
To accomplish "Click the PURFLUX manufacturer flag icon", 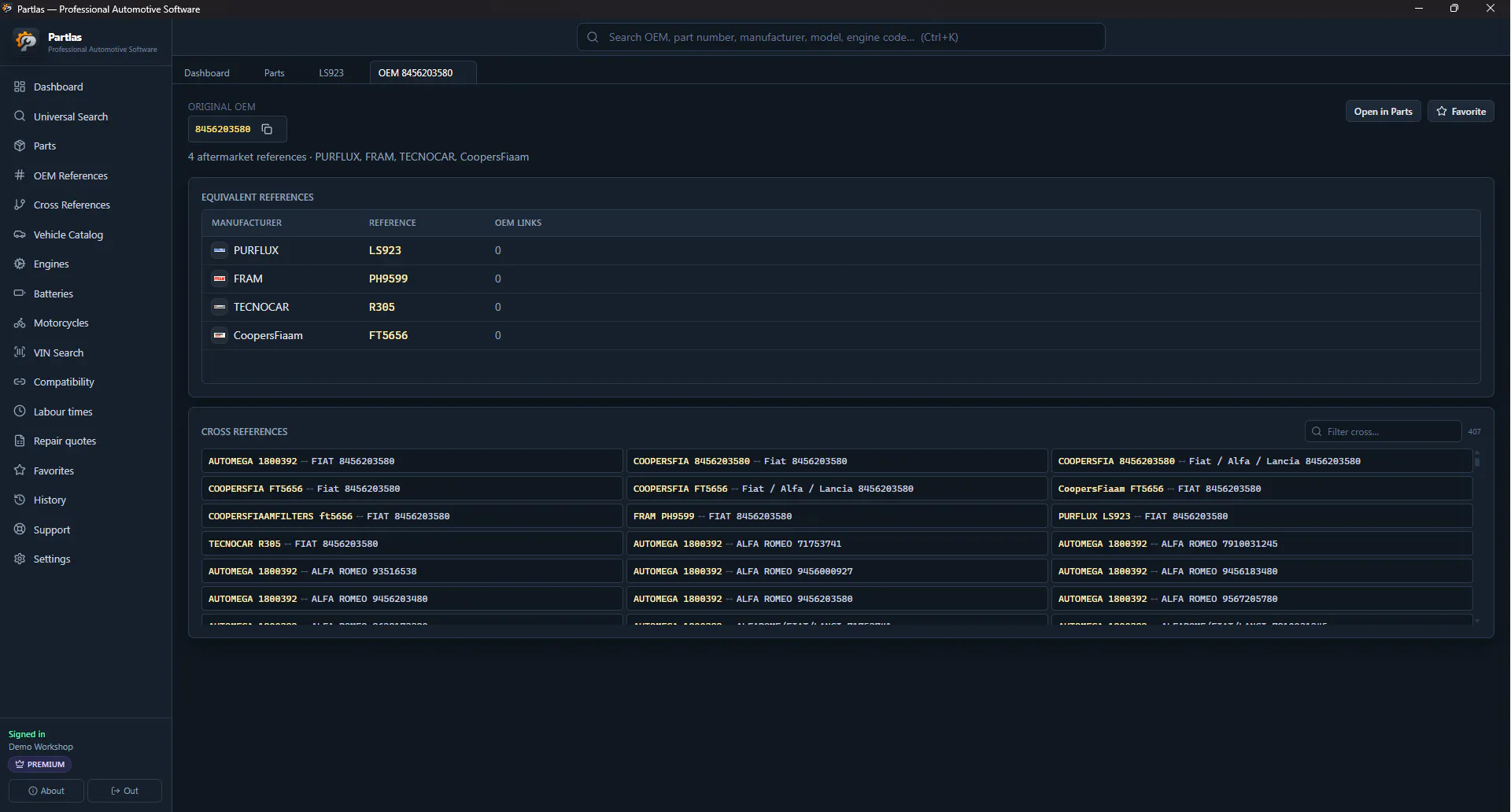I will tap(220, 250).
